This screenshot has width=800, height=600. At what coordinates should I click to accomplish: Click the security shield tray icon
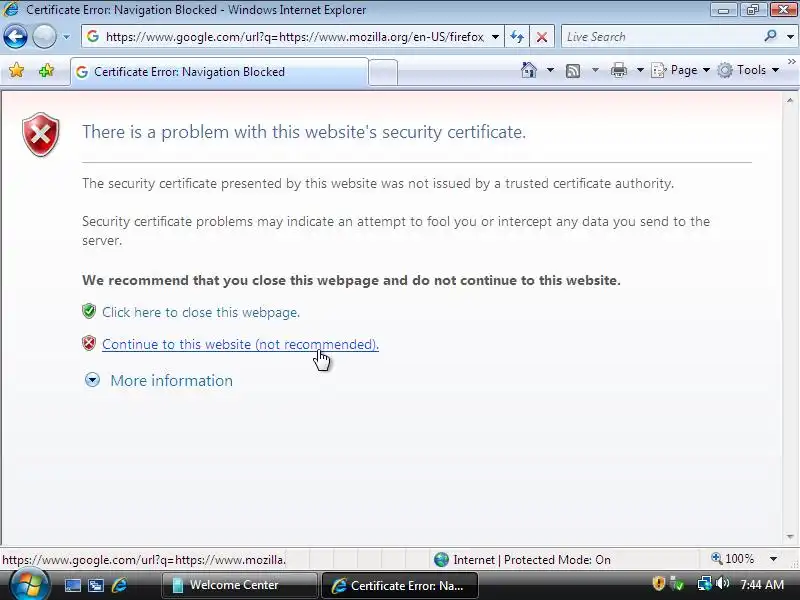[659, 583]
